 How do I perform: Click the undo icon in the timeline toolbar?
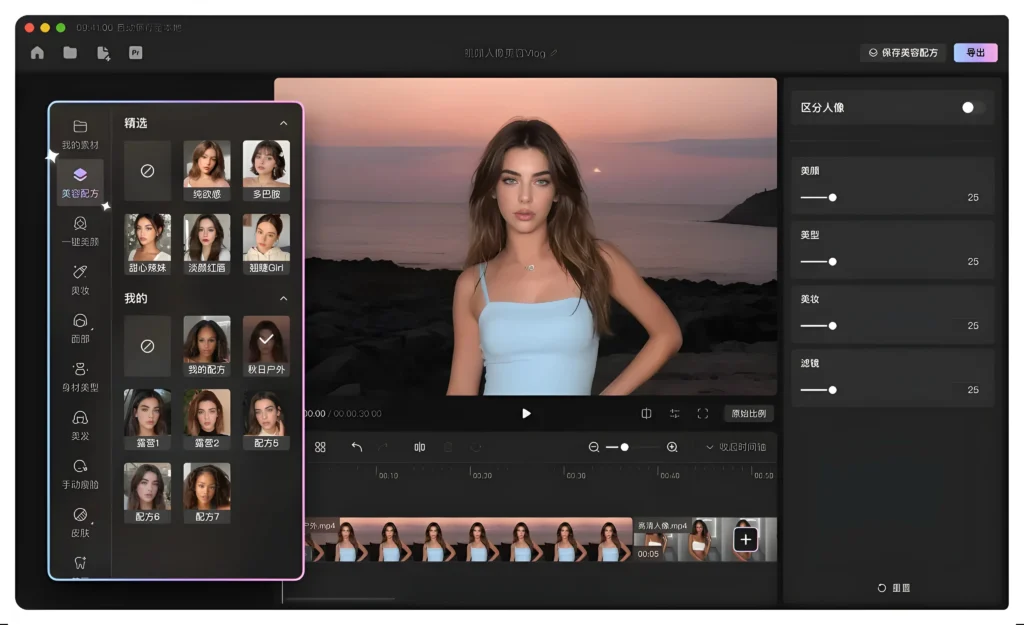(x=357, y=447)
